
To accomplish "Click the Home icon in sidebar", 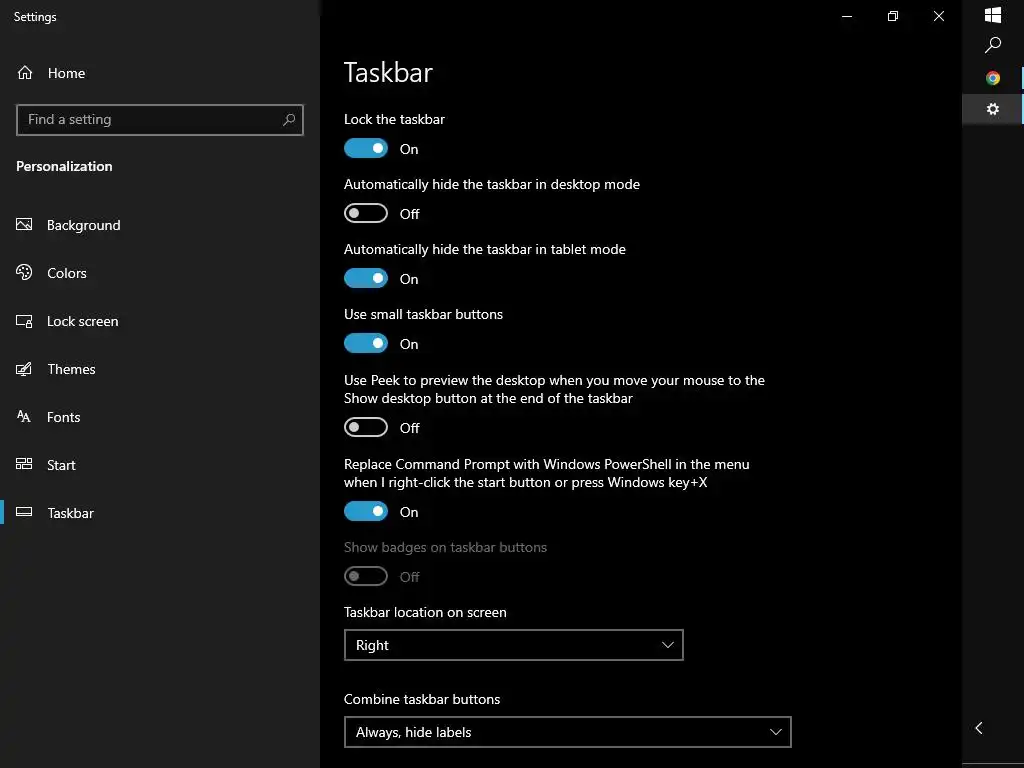I will coord(25,73).
